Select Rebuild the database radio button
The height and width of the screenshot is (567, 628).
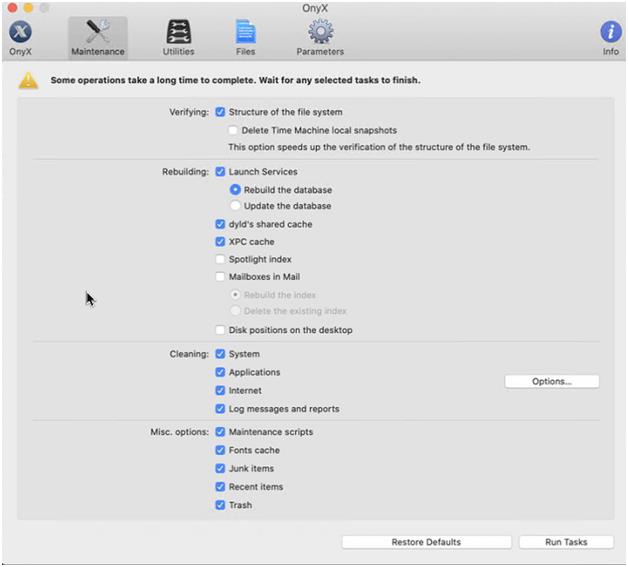235,189
